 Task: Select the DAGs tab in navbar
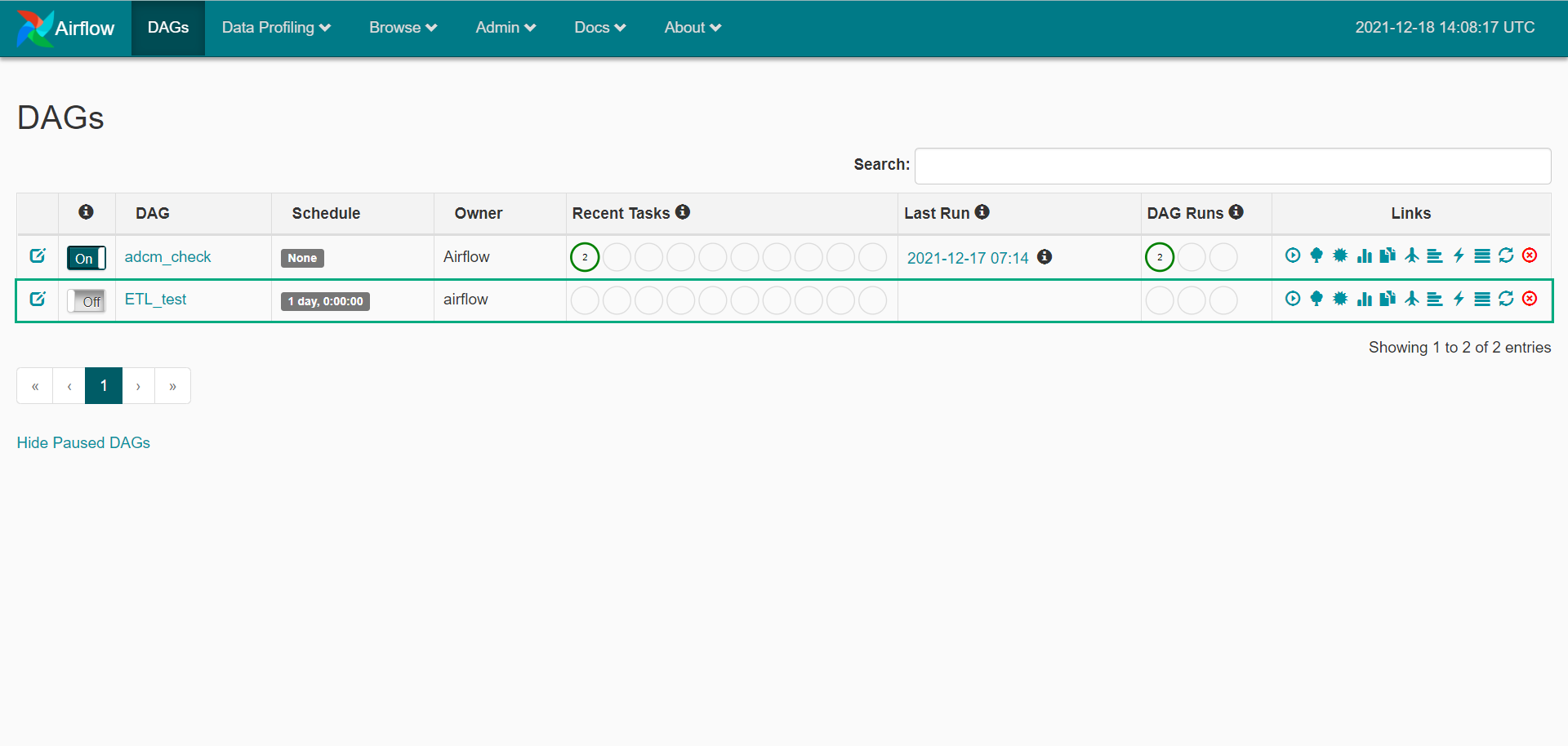point(168,28)
